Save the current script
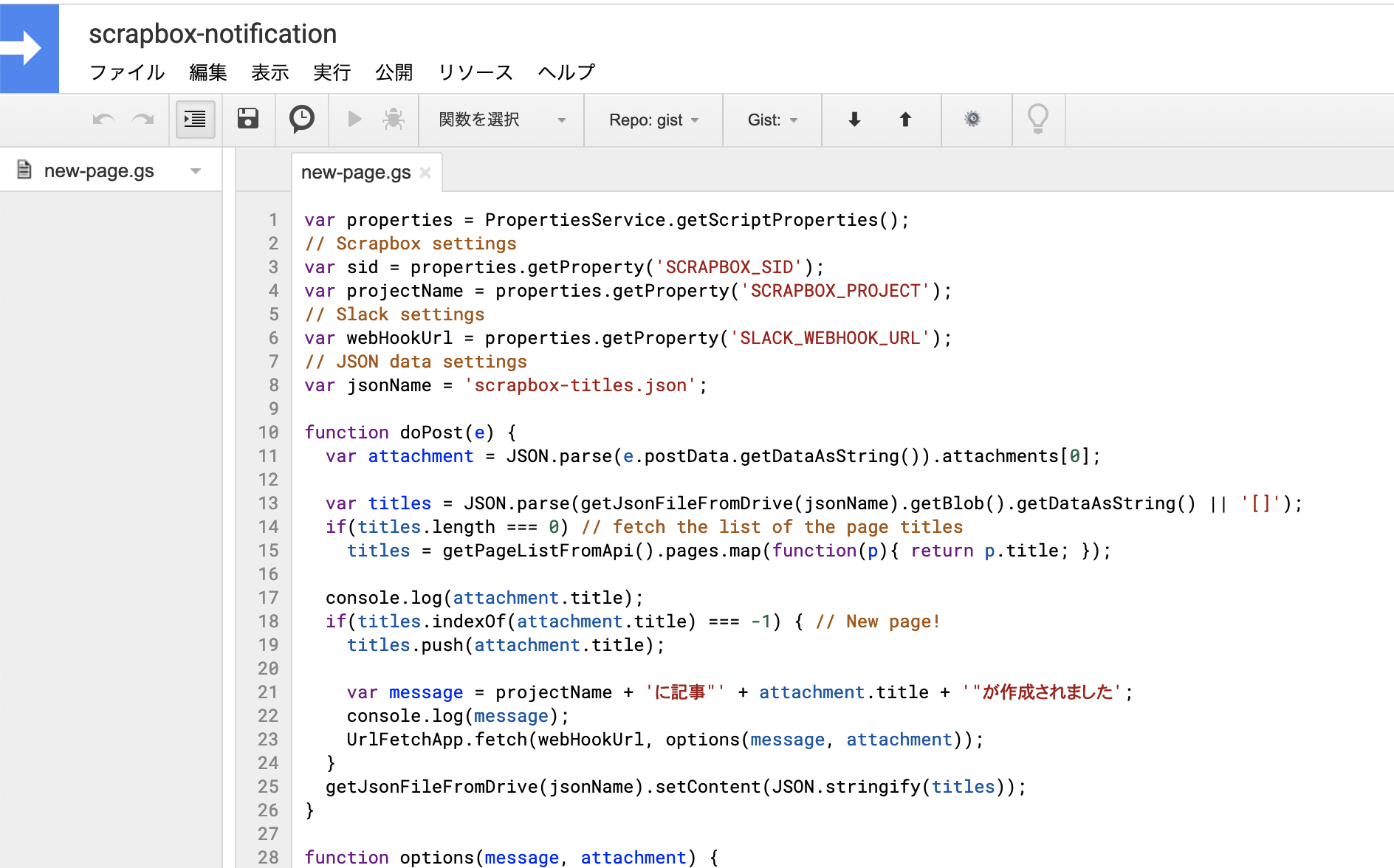Screen dimensions: 1394x868 tap(248, 119)
